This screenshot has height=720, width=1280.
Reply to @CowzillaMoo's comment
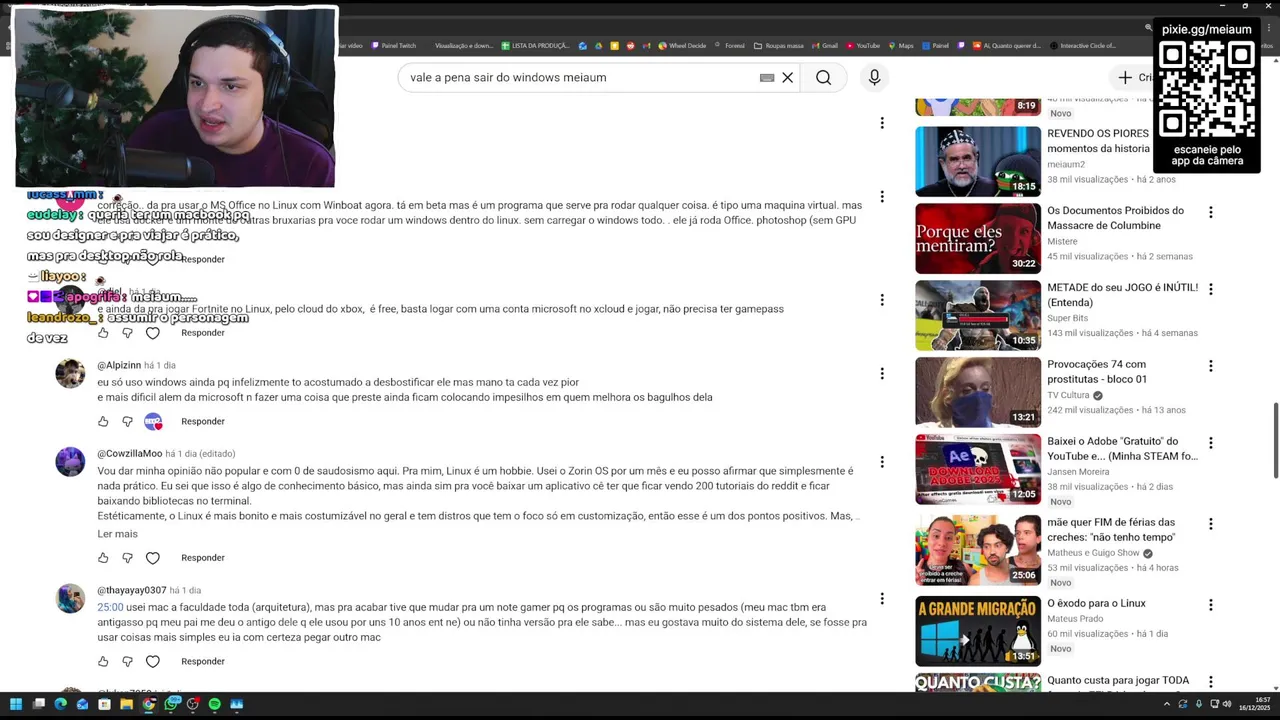pos(203,558)
